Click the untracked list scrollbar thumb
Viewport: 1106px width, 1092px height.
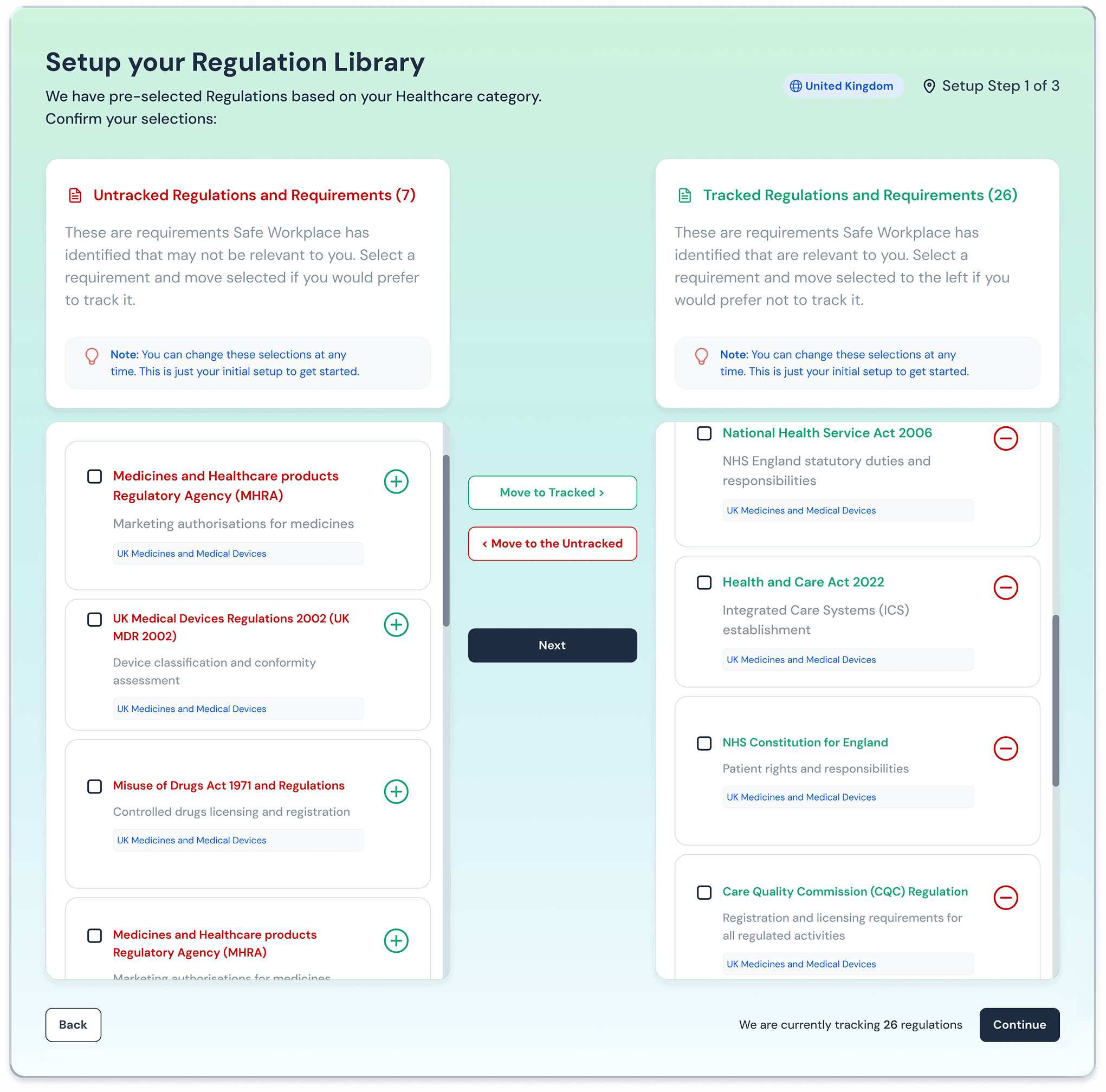[x=446, y=541]
